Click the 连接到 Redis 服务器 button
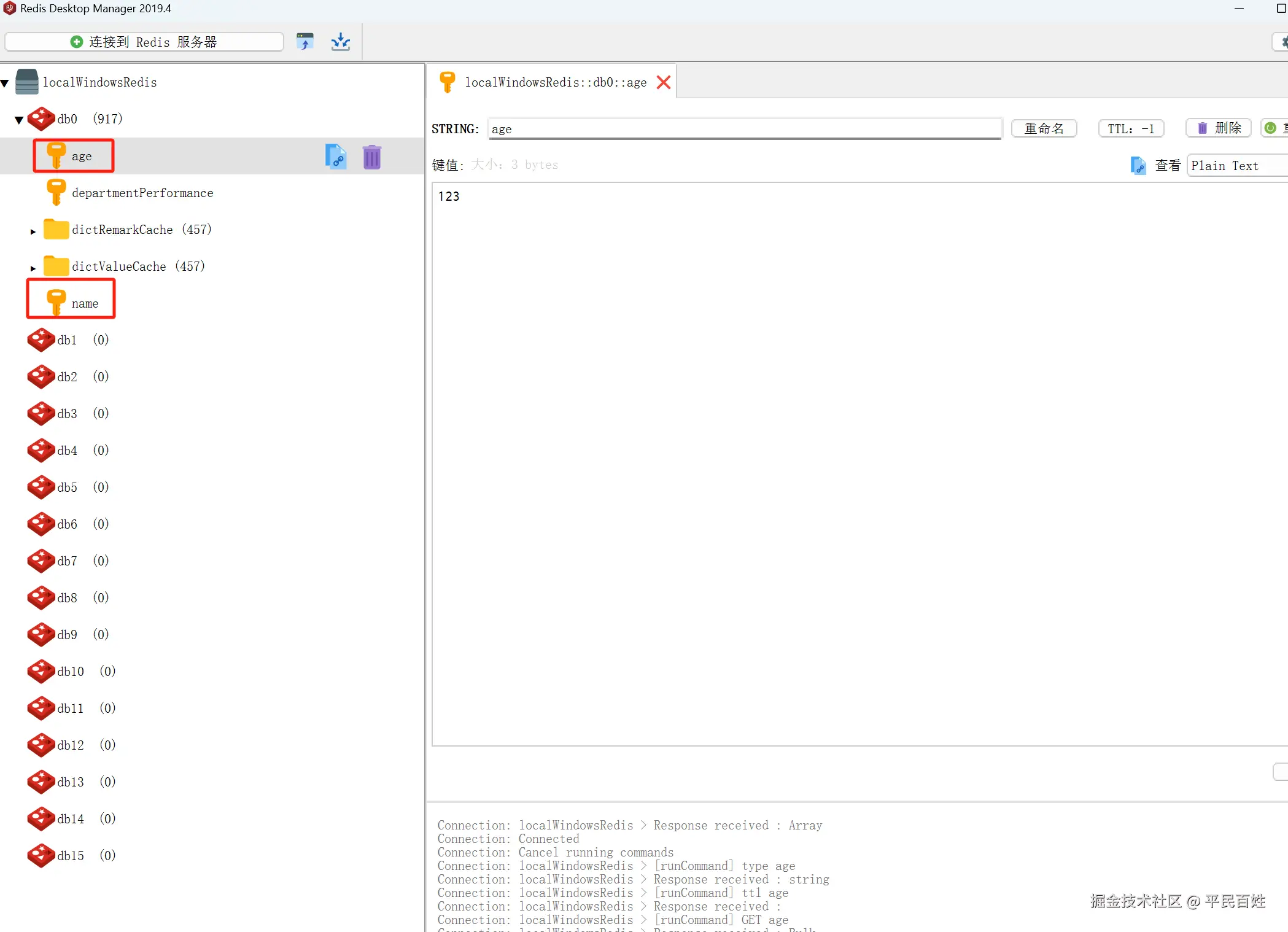Image resolution: width=1288 pixels, height=932 pixels. coord(144,42)
